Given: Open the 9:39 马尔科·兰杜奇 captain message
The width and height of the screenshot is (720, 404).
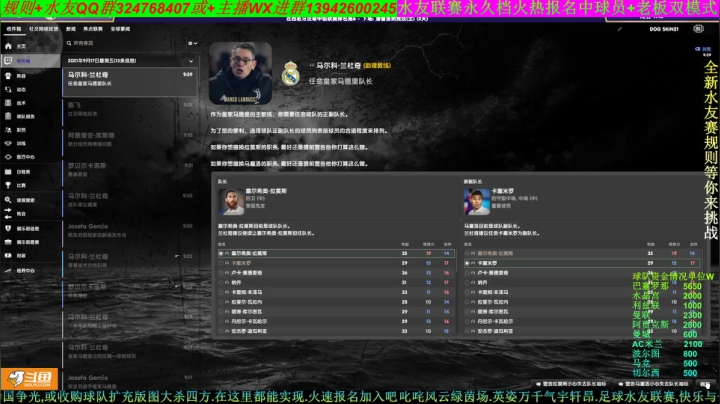Looking at the screenshot, I should pyautogui.click(x=130, y=82).
